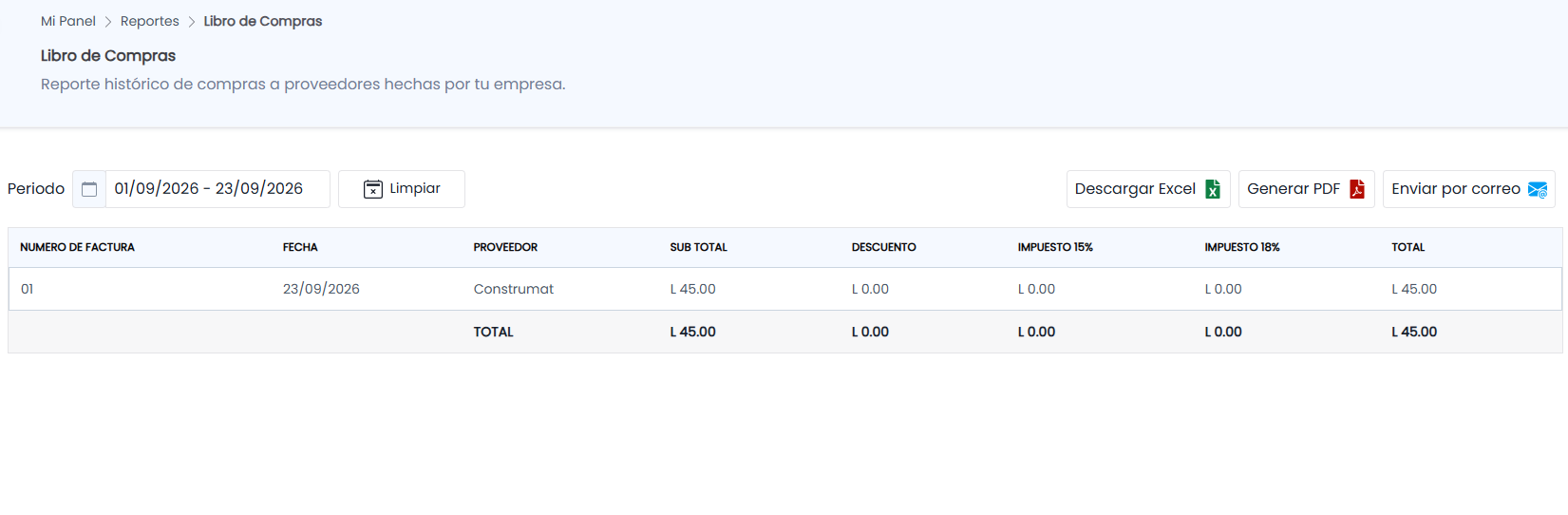Viewport: 1568px width, 515px height.
Task: Click Construmat row impuesto 15% value
Action: pyautogui.click(x=1036, y=289)
